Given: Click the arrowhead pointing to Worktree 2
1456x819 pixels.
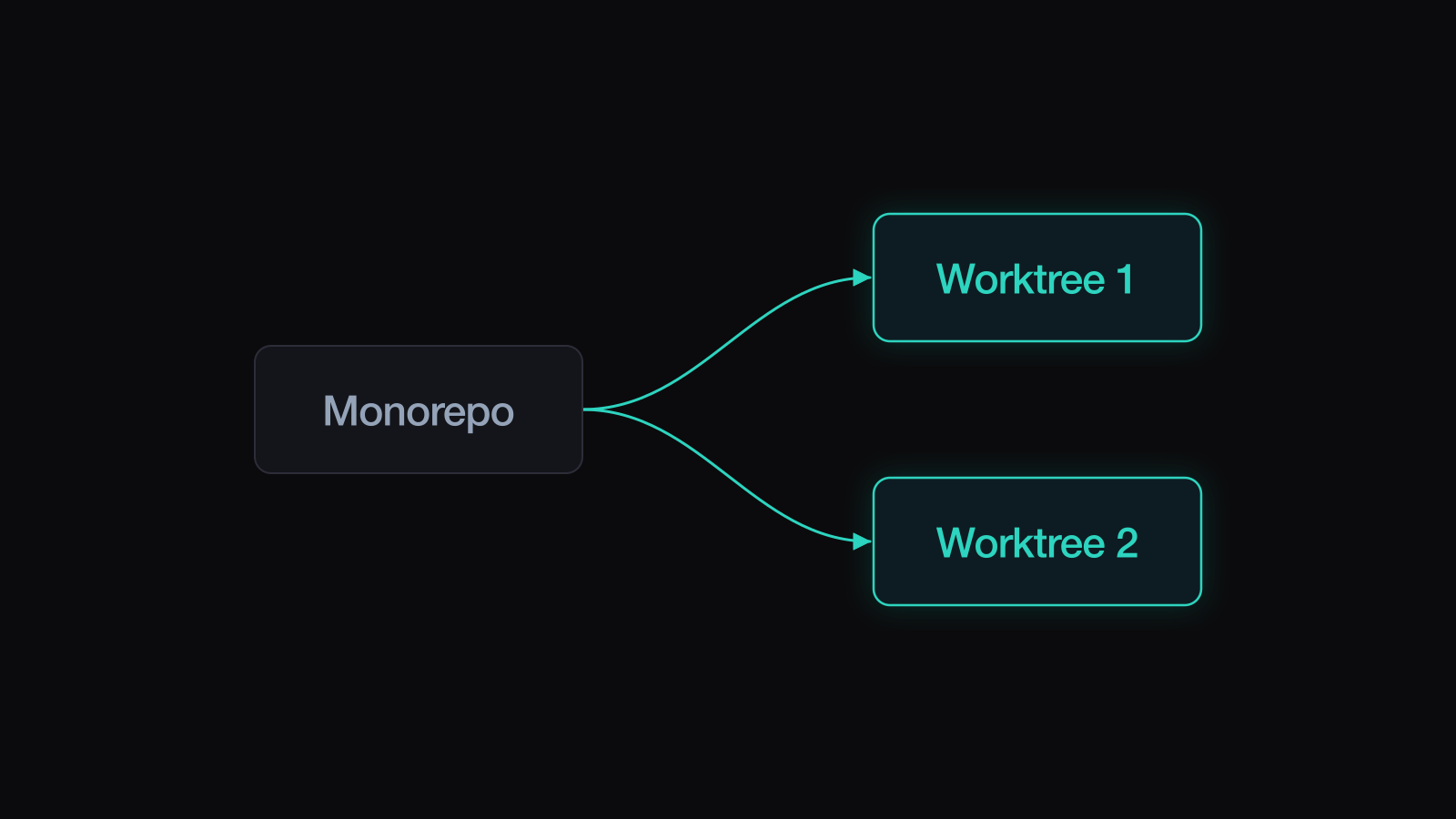Looking at the screenshot, I should coord(862,541).
